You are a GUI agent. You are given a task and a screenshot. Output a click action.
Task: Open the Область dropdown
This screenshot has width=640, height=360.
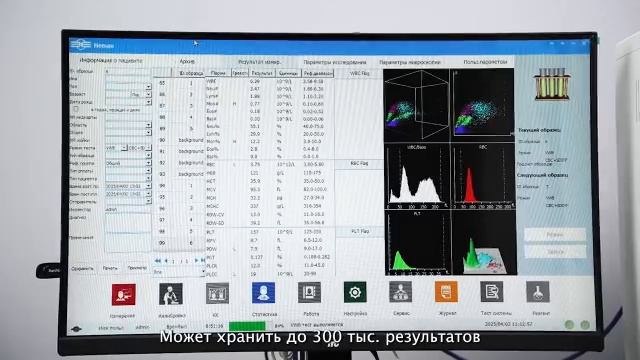[x=149, y=125]
